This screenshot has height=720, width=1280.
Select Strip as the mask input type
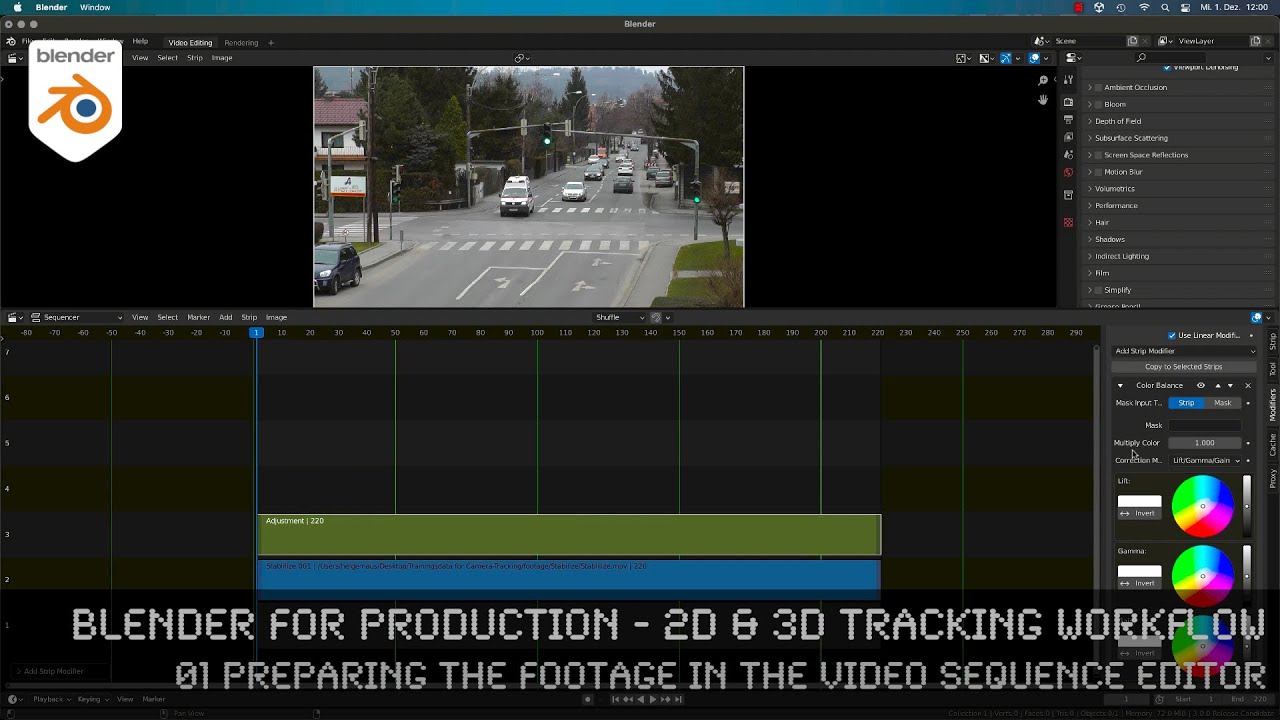click(1186, 403)
